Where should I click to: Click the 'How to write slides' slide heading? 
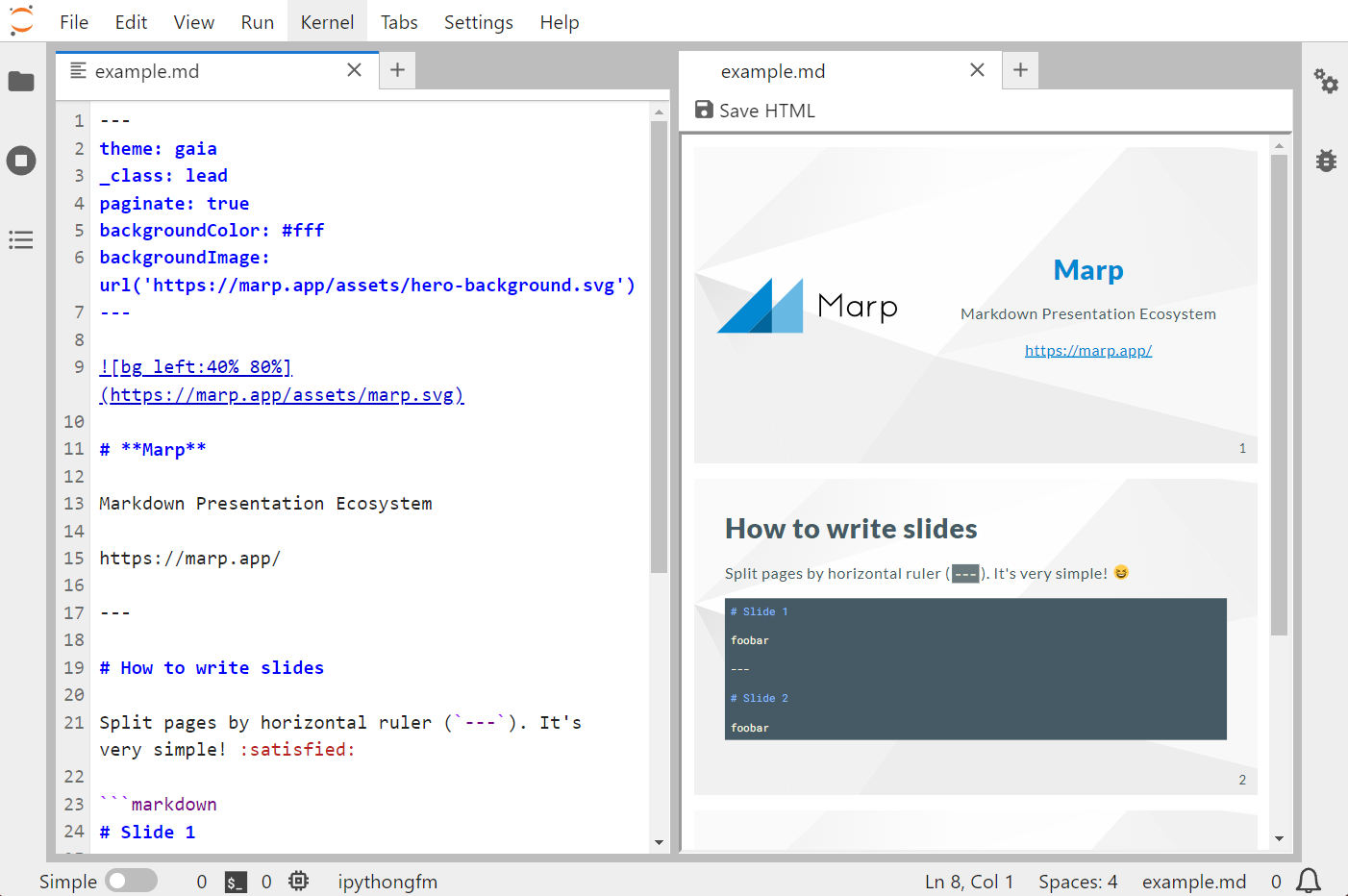tap(851, 529)
